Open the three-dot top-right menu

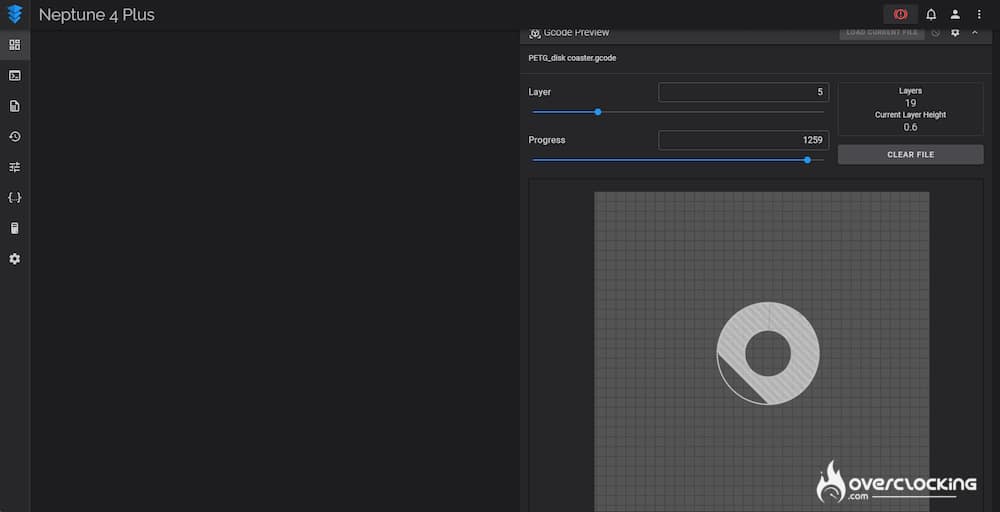tap(979, 15)
